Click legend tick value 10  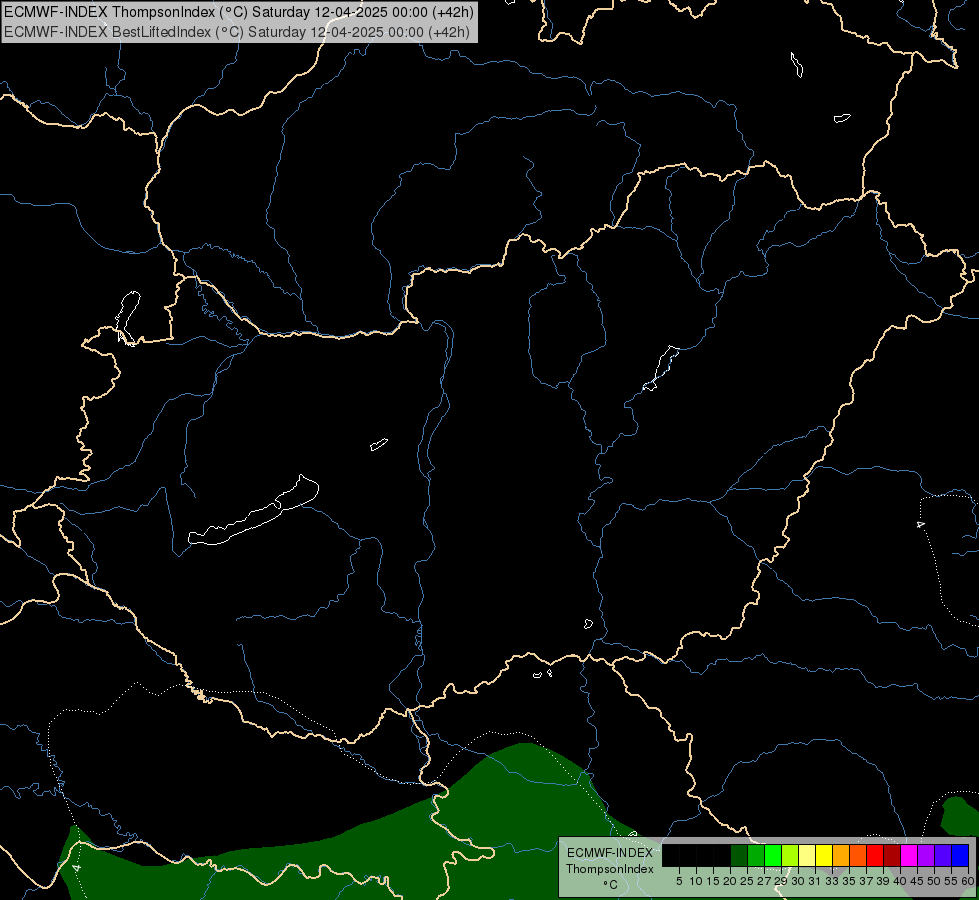pos(696,881)
